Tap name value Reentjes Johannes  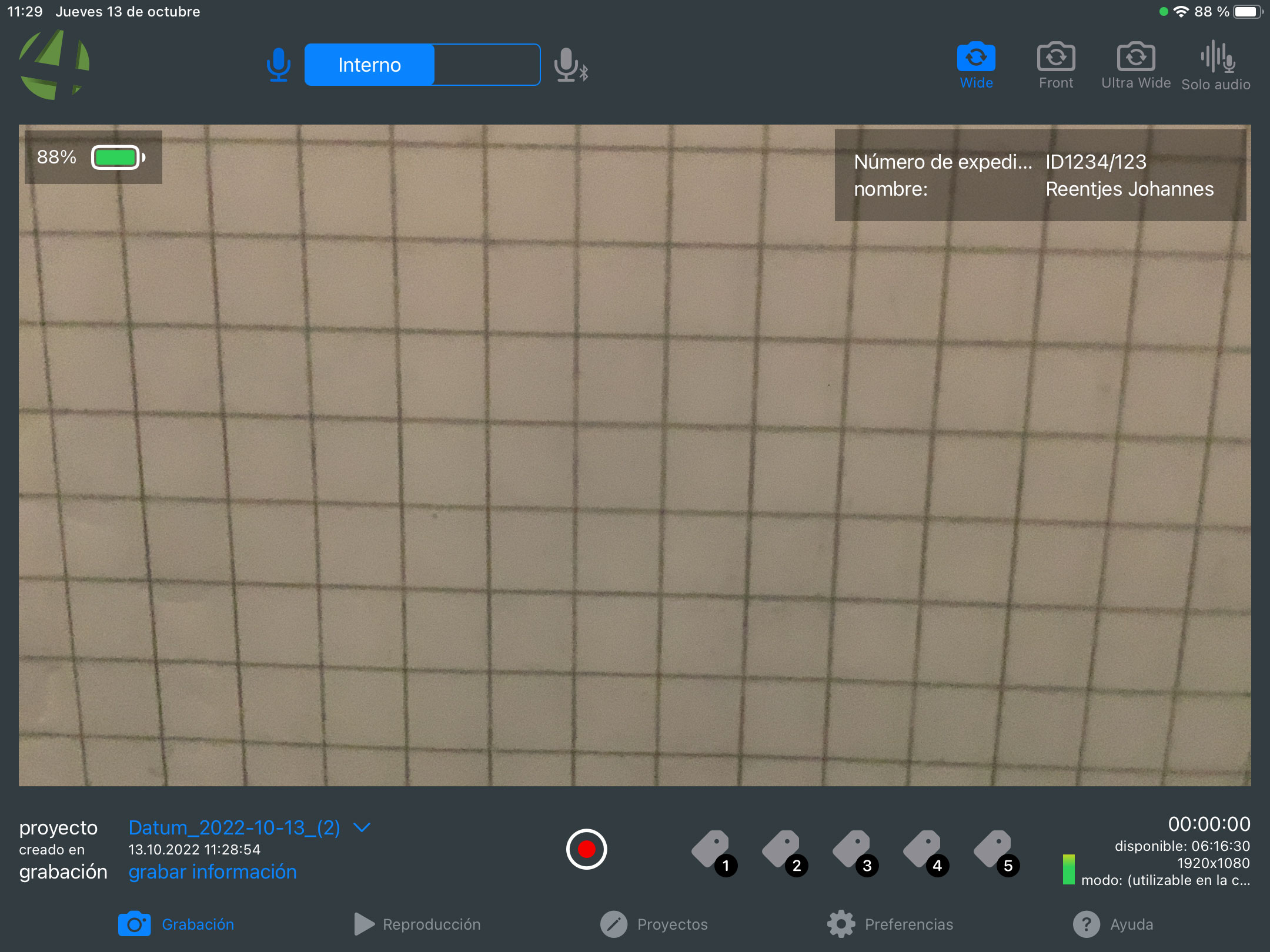(x=1129, y=189)
